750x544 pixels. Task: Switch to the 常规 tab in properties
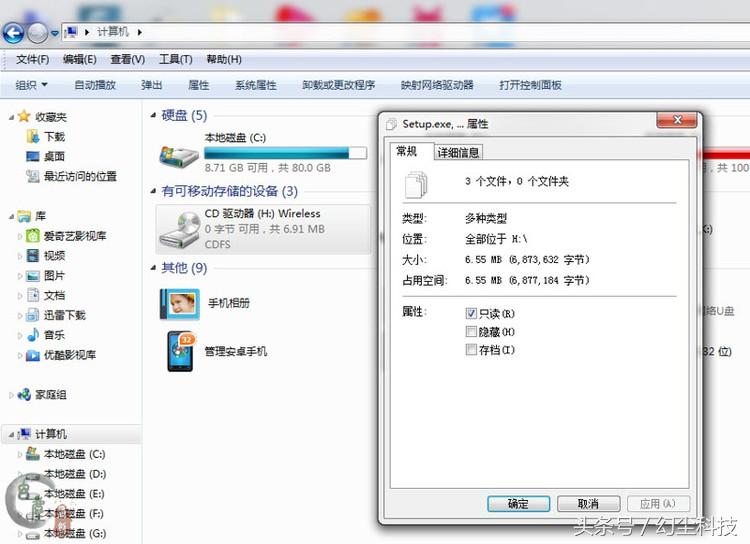coord(407,152)
